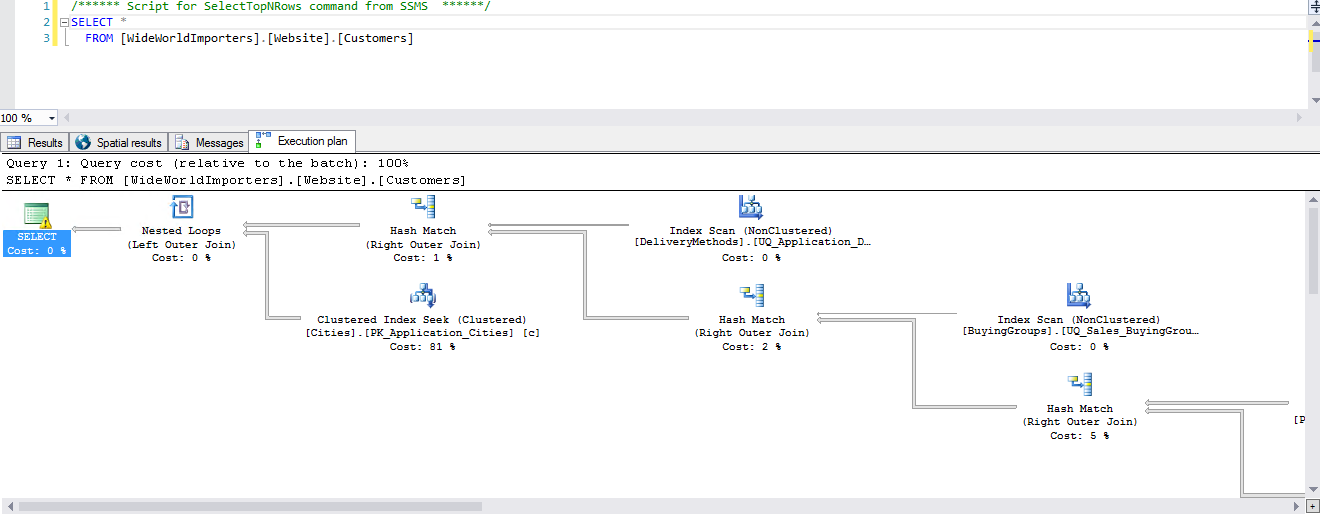Open the 100 % zoom dropdown
The height and width of the screenshot is (516, 1320).
coord(52,118)
